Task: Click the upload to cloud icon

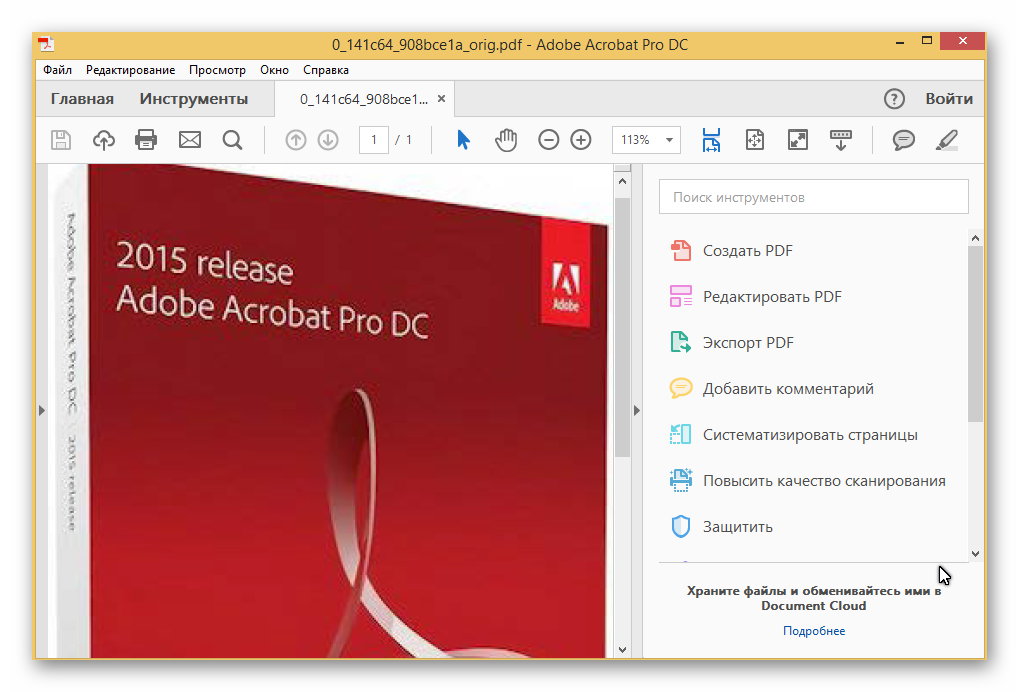Action: [104, 140]
